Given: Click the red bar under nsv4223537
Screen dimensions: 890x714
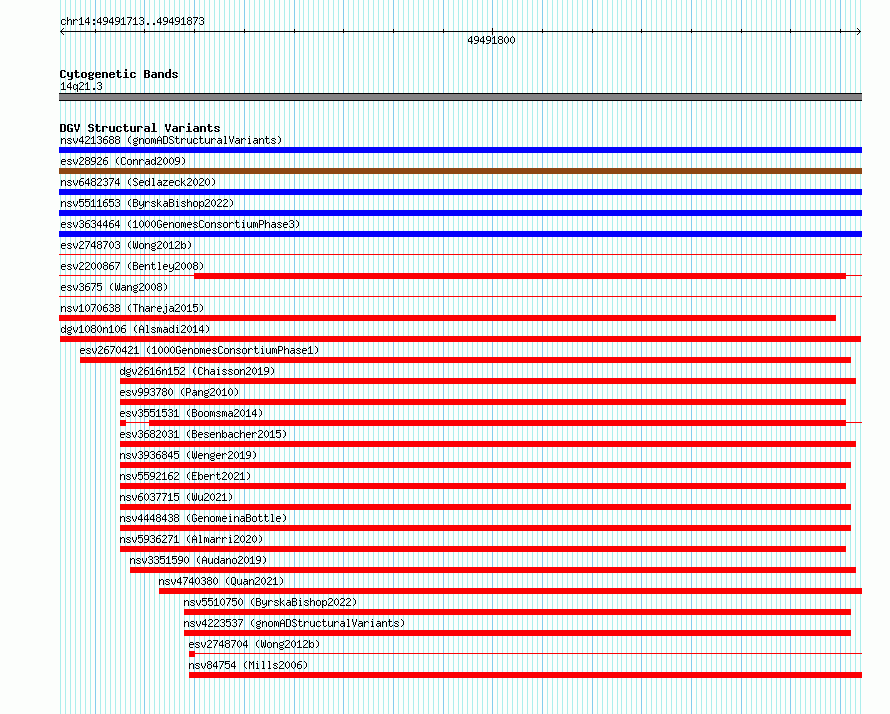Looking at the screenshot, I should tap(517, 633).
